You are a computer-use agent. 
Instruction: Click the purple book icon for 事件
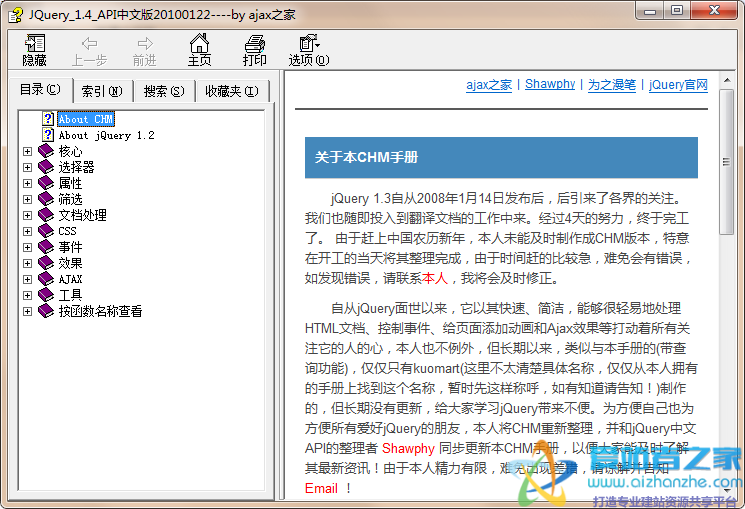point(46,247)
